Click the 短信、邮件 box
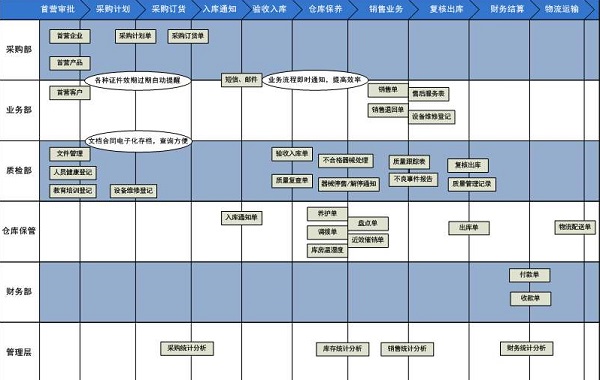 pos(241,80)
